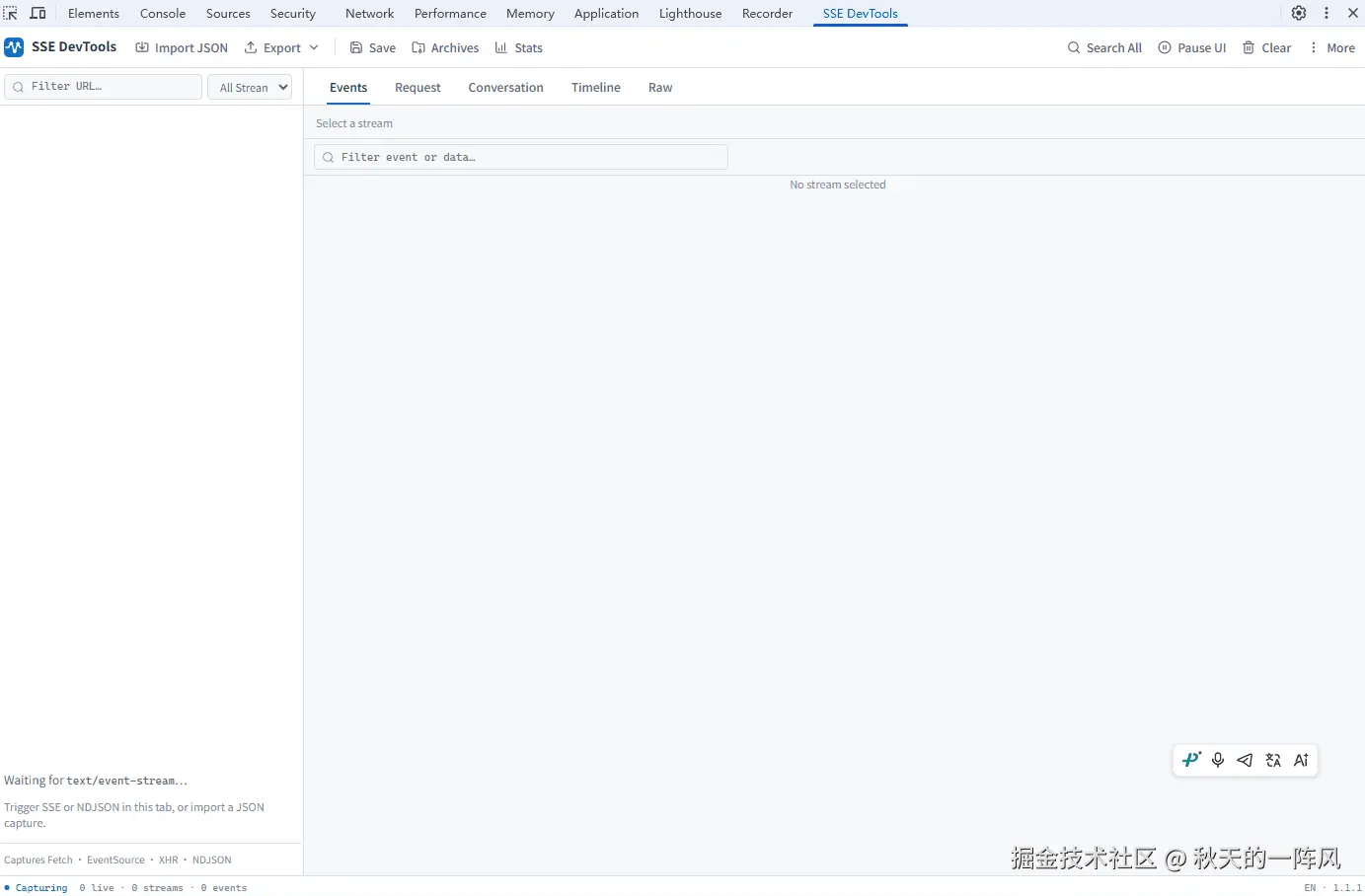
Task: Open the Network DevTools tab
Action: coord(370,13)
